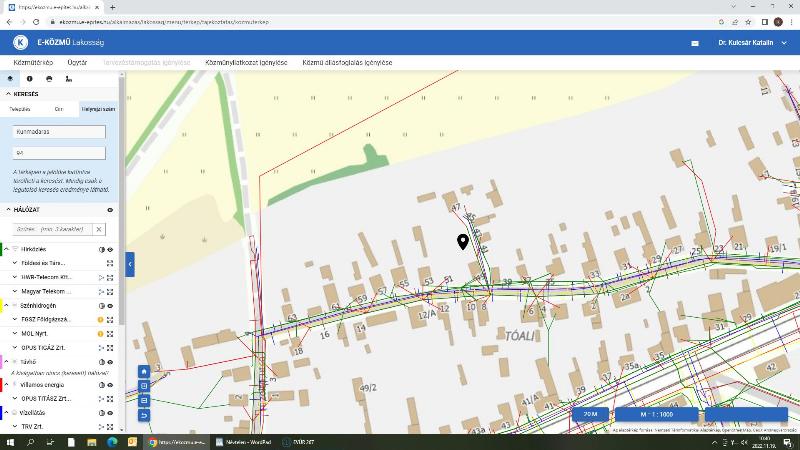Toggle eye visibility for Távhő layer

point(110,362)
